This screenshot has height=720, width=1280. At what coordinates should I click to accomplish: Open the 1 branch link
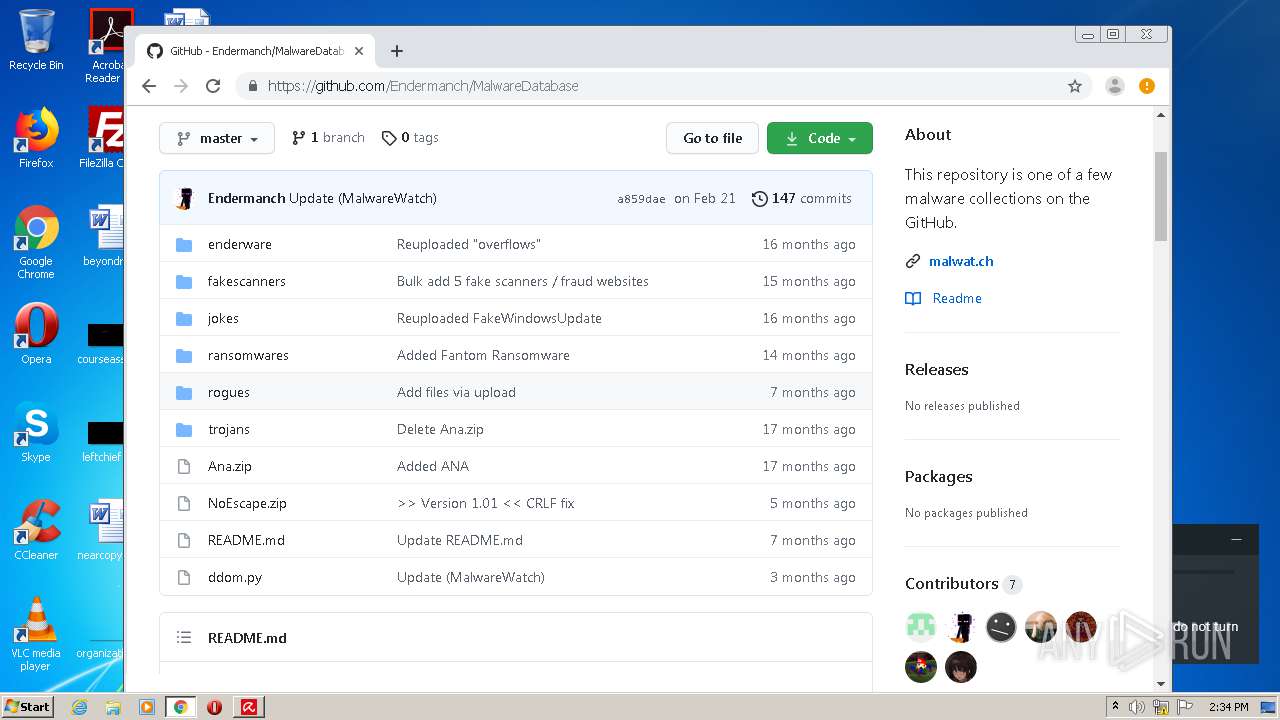pos(328,138)
